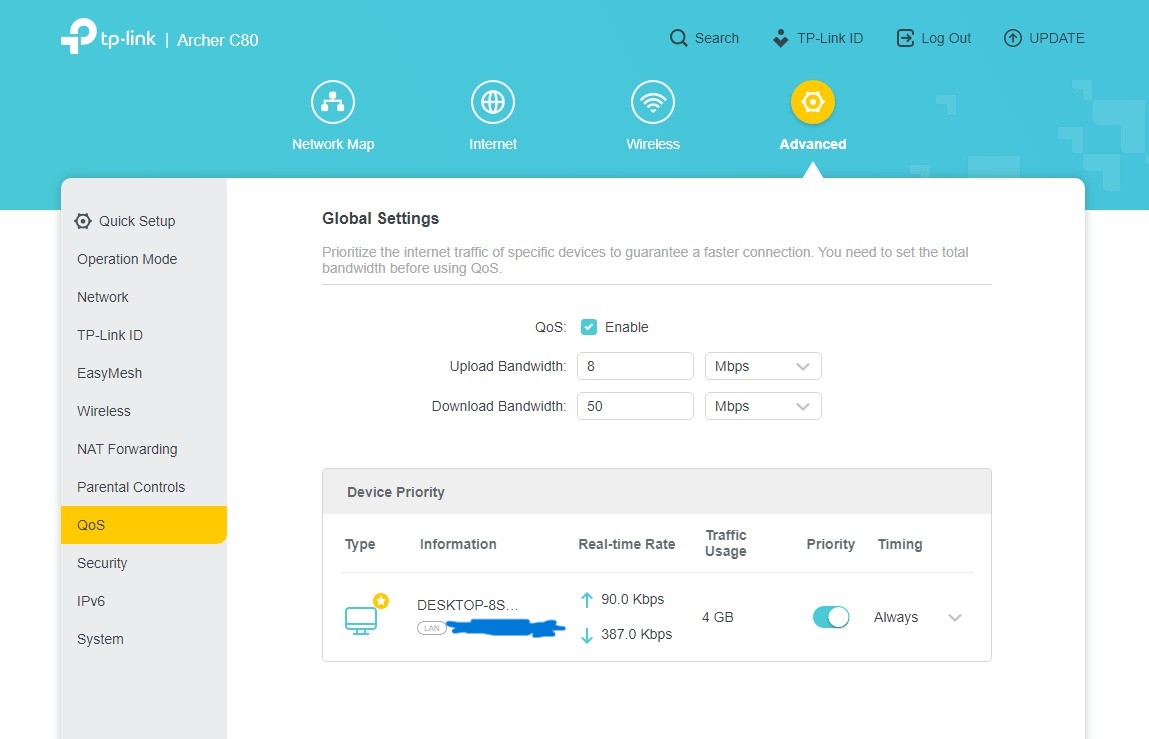1149x739 pixels.
Task: Open Parental Controls in sidebar
Action: [144, 487]
